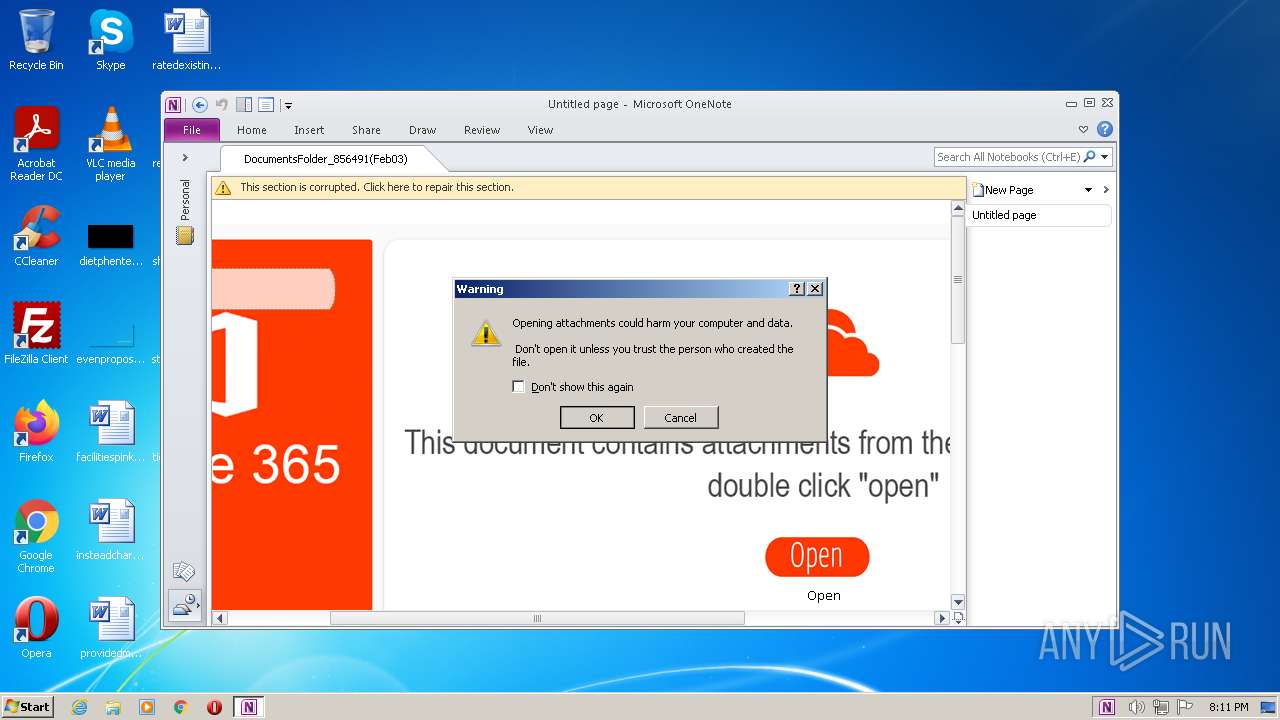
Task: Click the volume speaker tray icon
Action: pyautogui.click(x=1137, y=707)
